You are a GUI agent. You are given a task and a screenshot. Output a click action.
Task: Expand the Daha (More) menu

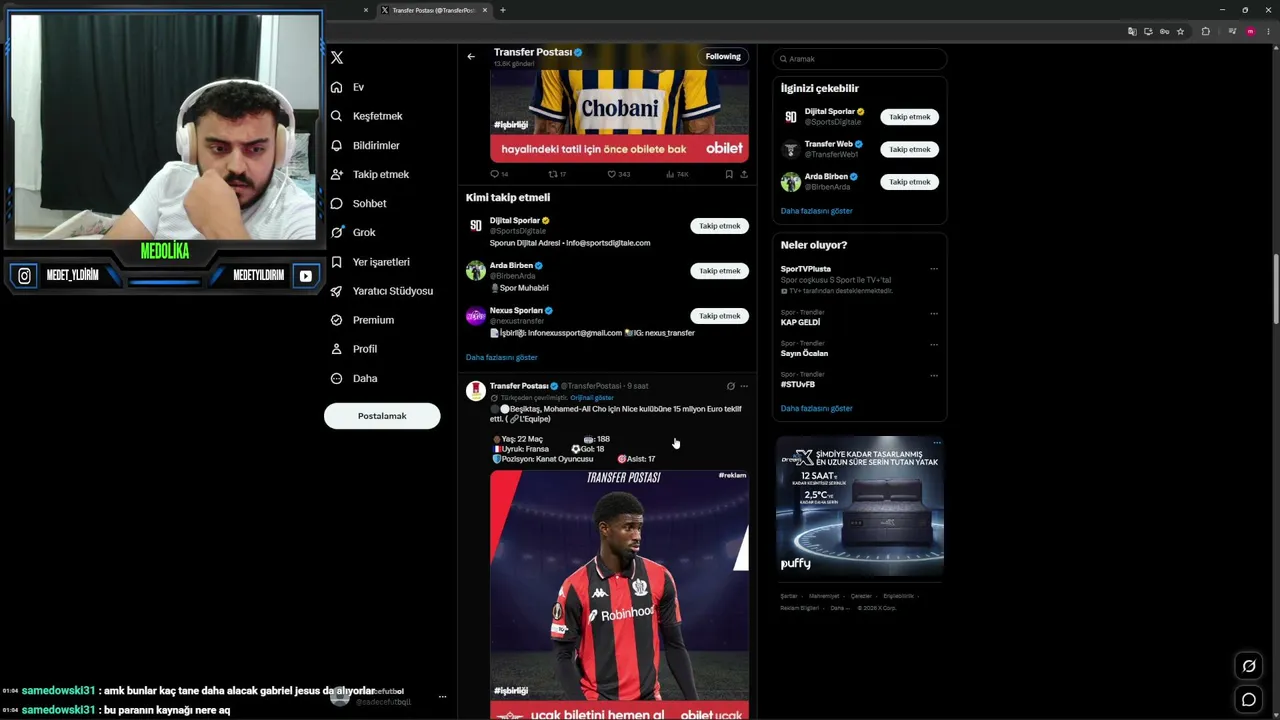pos(354,378)
